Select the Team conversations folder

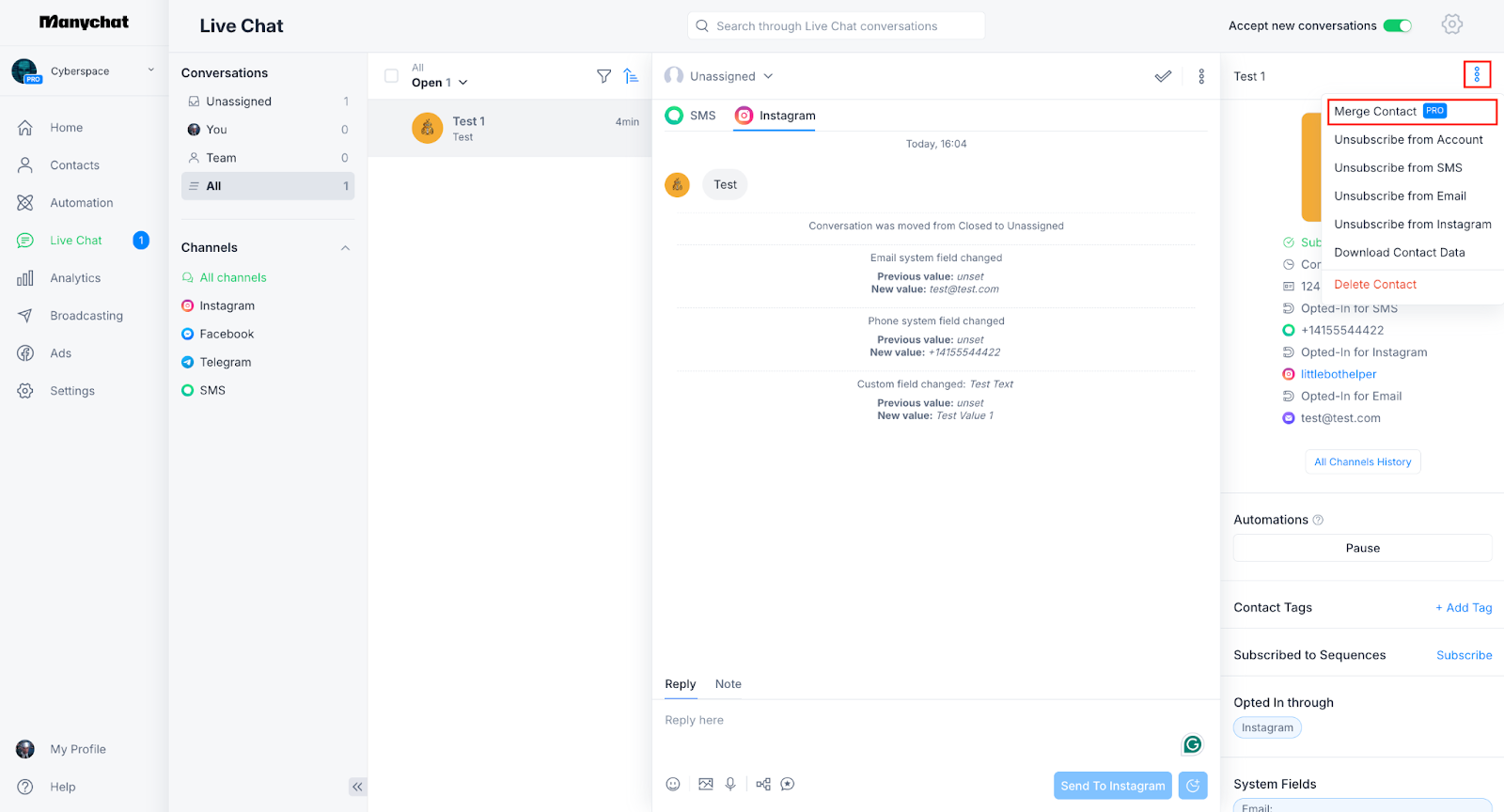point(268,158)
